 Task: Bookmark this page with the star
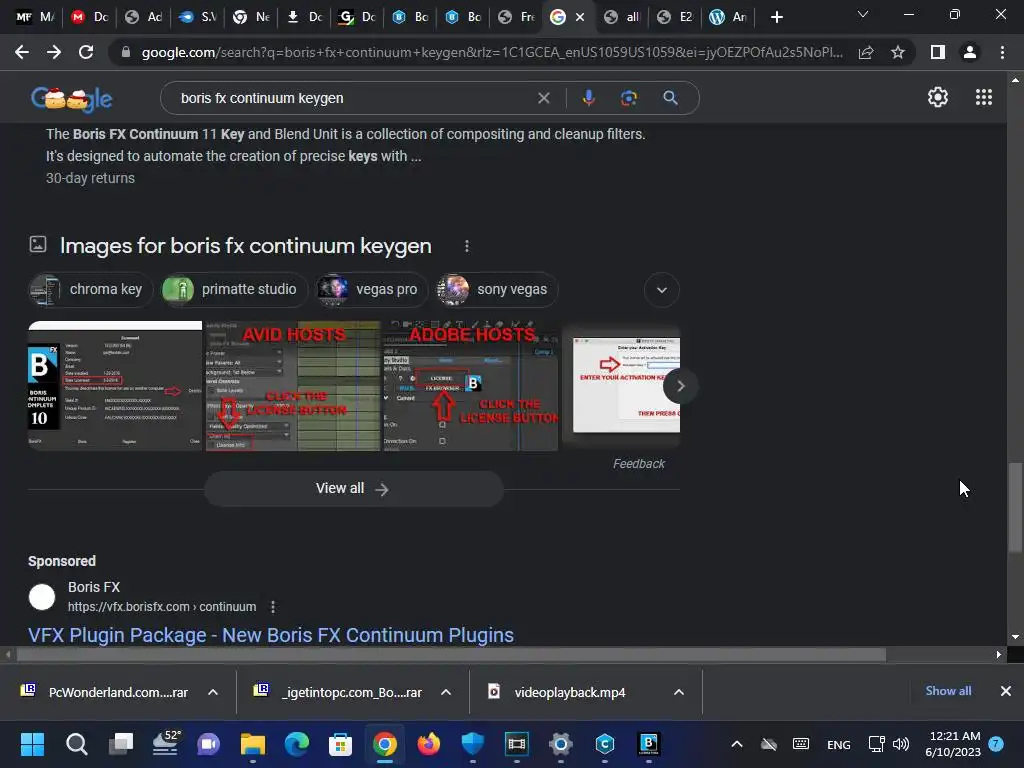click(898, 52)
